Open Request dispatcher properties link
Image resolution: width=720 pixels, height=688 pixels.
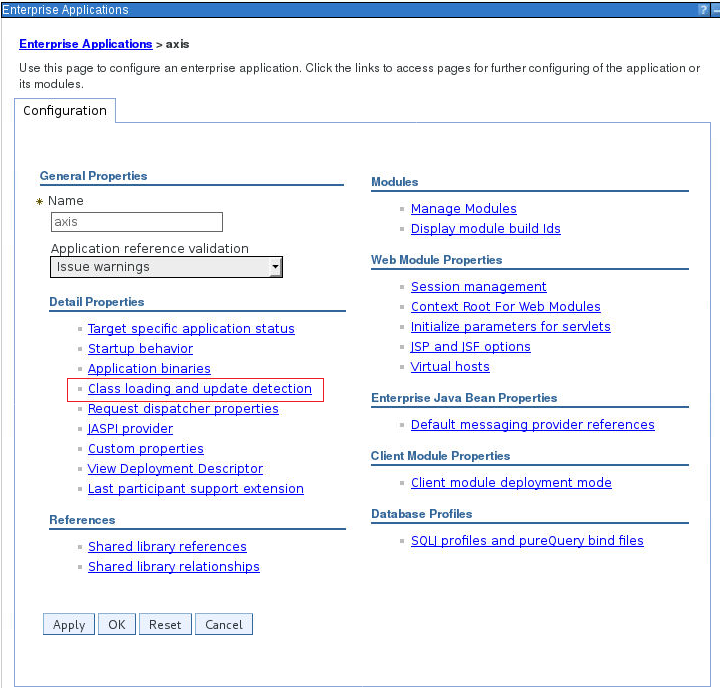coord(183,409)
